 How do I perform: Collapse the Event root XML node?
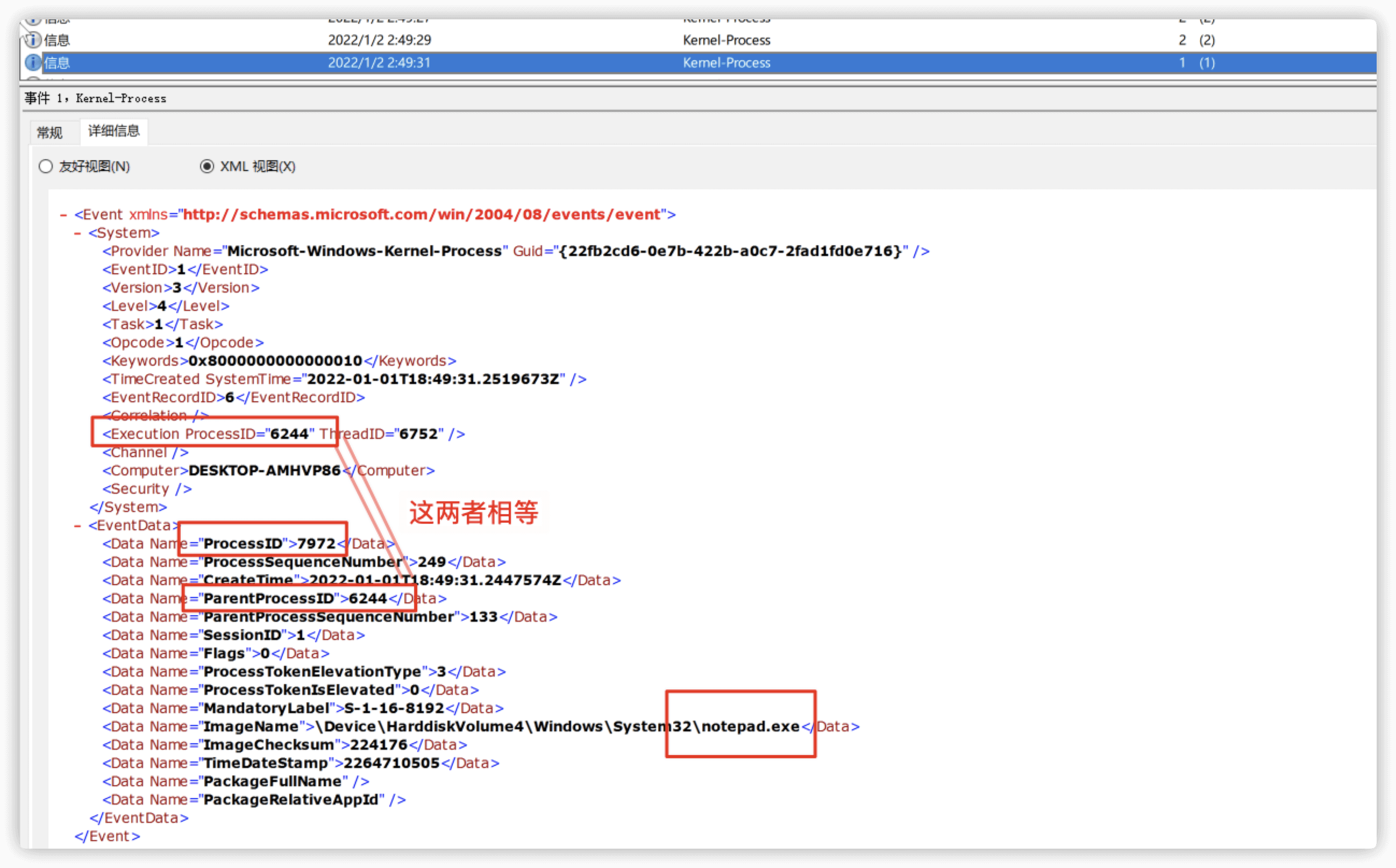(63, 215)
